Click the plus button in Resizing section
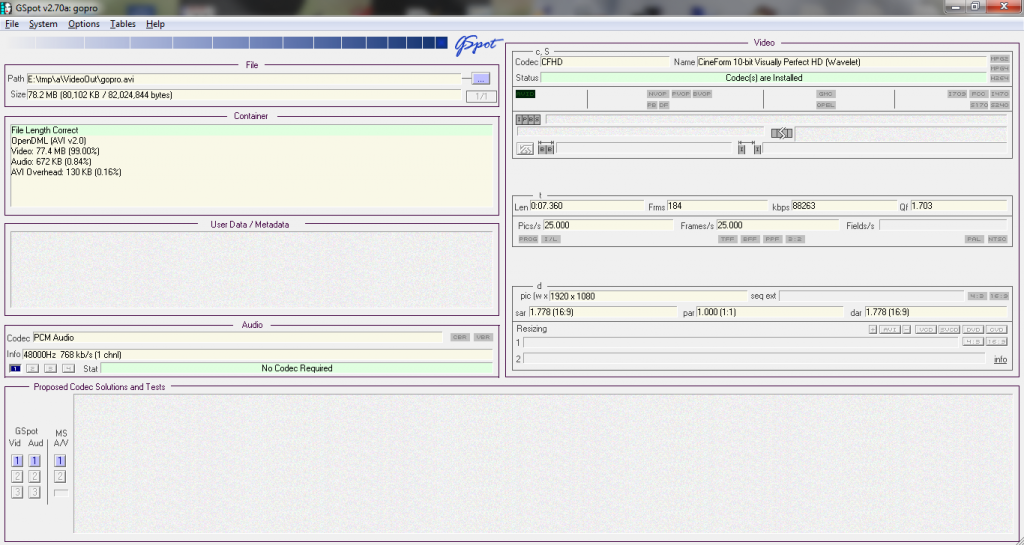Screen dimensions: 1024x545 (872, 329)
